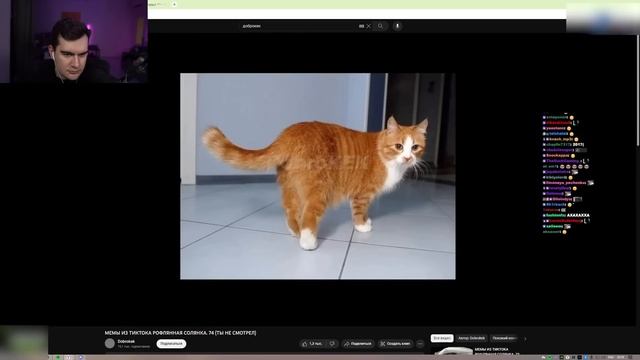Click the orange cat video player
This screenshot has width=640, height=360.
point(318,176)
